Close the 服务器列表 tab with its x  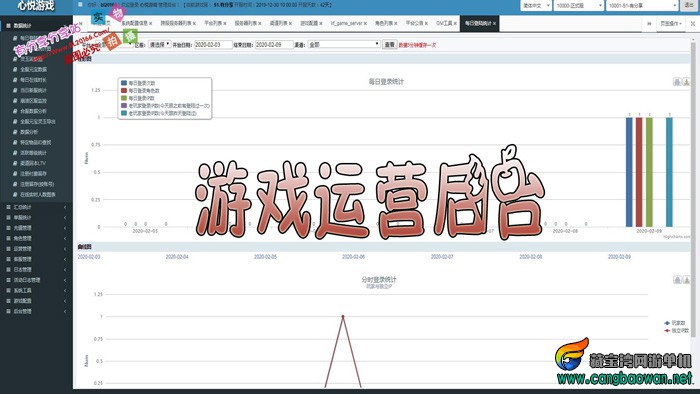[x=259, y=23]
